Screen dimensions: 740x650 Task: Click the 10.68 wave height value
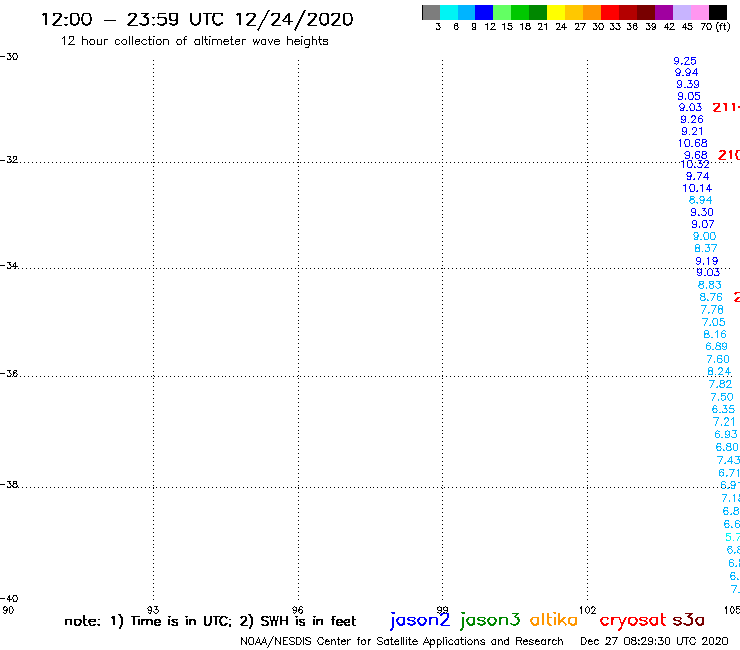point(693,144)
